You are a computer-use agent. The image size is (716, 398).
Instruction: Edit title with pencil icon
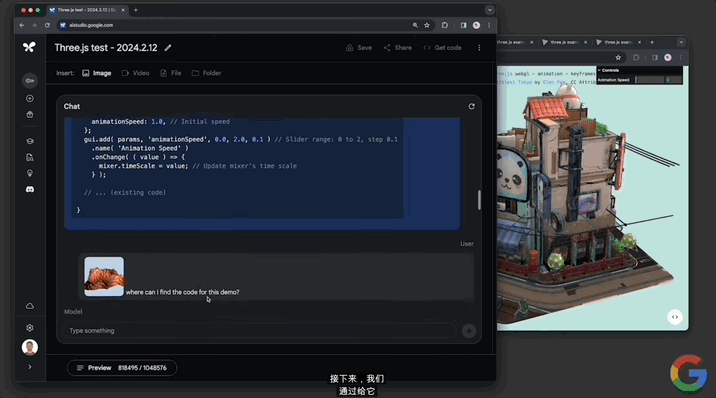(168, 47)
